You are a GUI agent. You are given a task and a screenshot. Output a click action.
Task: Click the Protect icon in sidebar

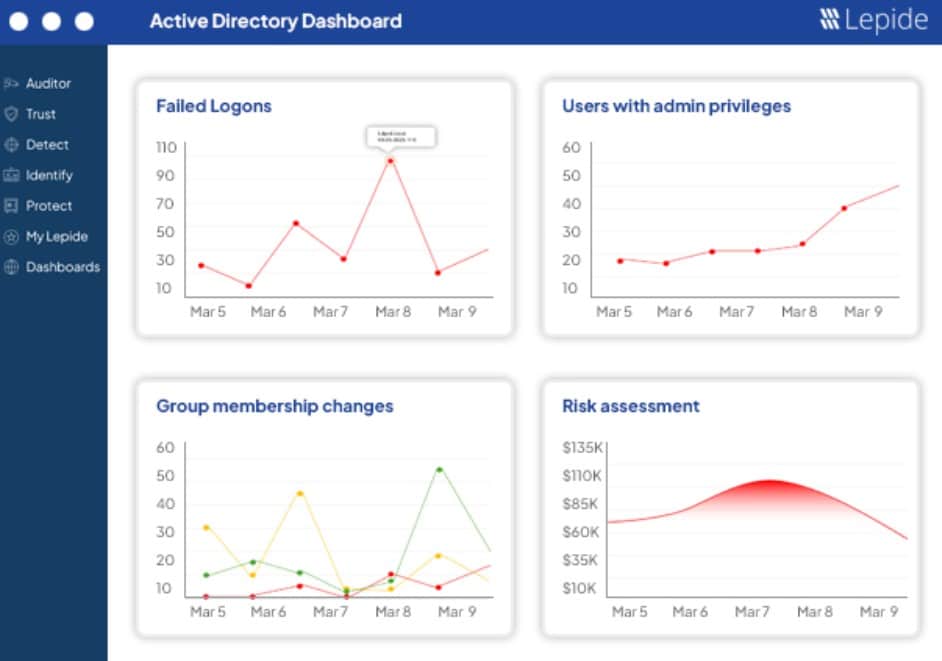pos(11,206)
